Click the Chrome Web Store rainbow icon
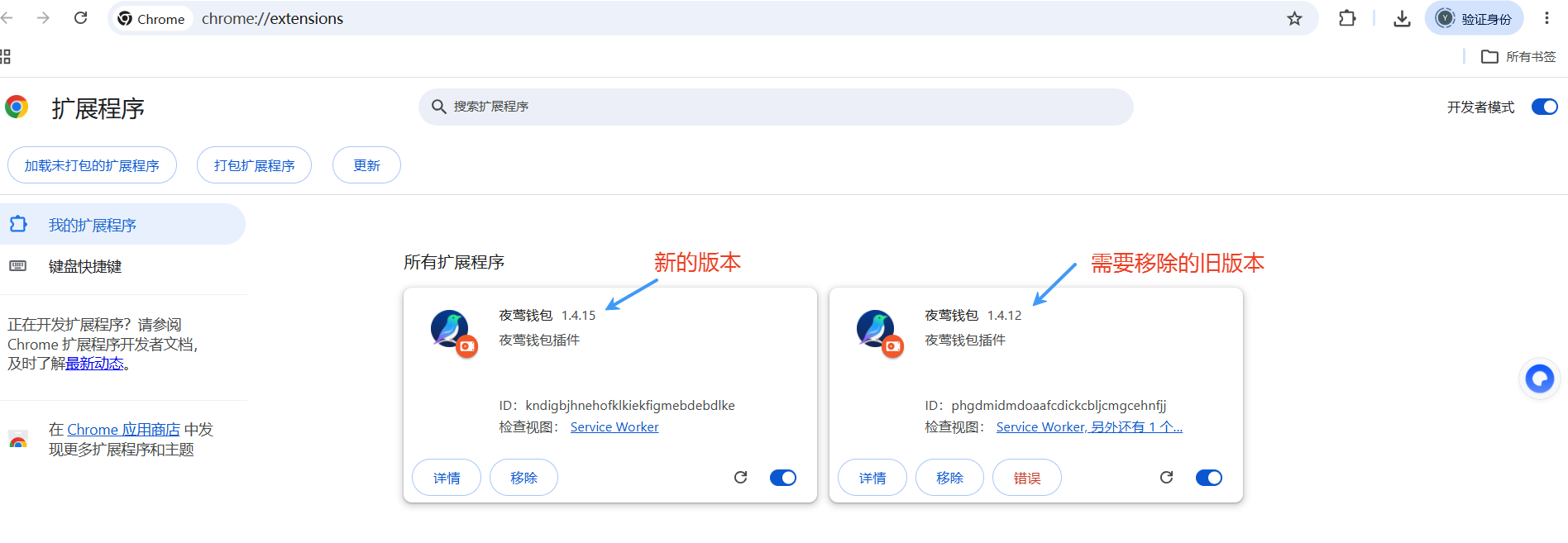The image size is (1568, 543). click(18, 439)
